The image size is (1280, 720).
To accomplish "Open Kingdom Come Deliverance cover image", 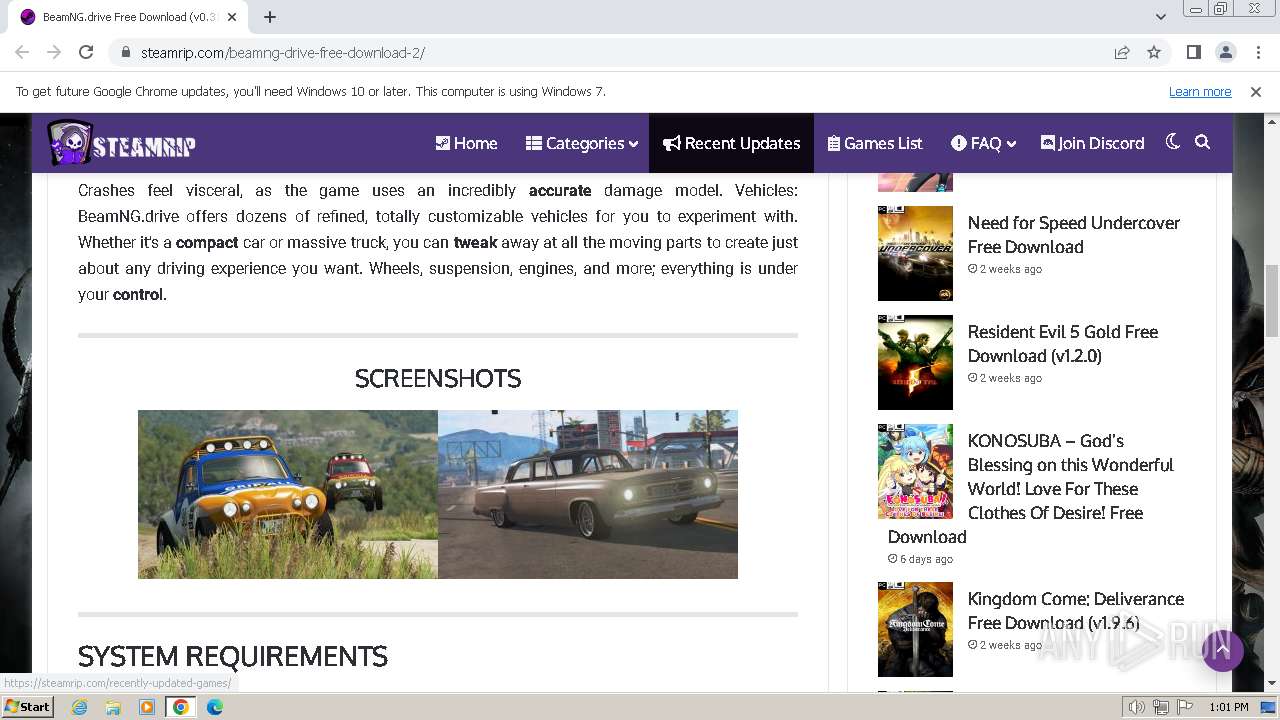I will pyautogui.click(x=915, y=629).
